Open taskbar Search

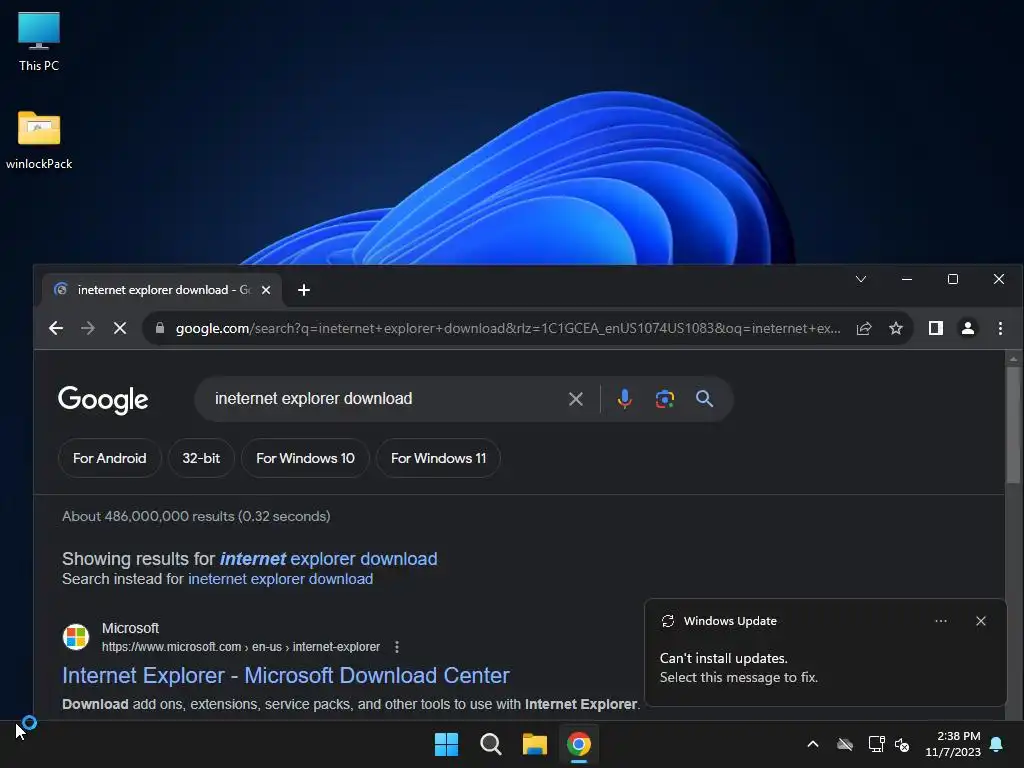[490, 744]
